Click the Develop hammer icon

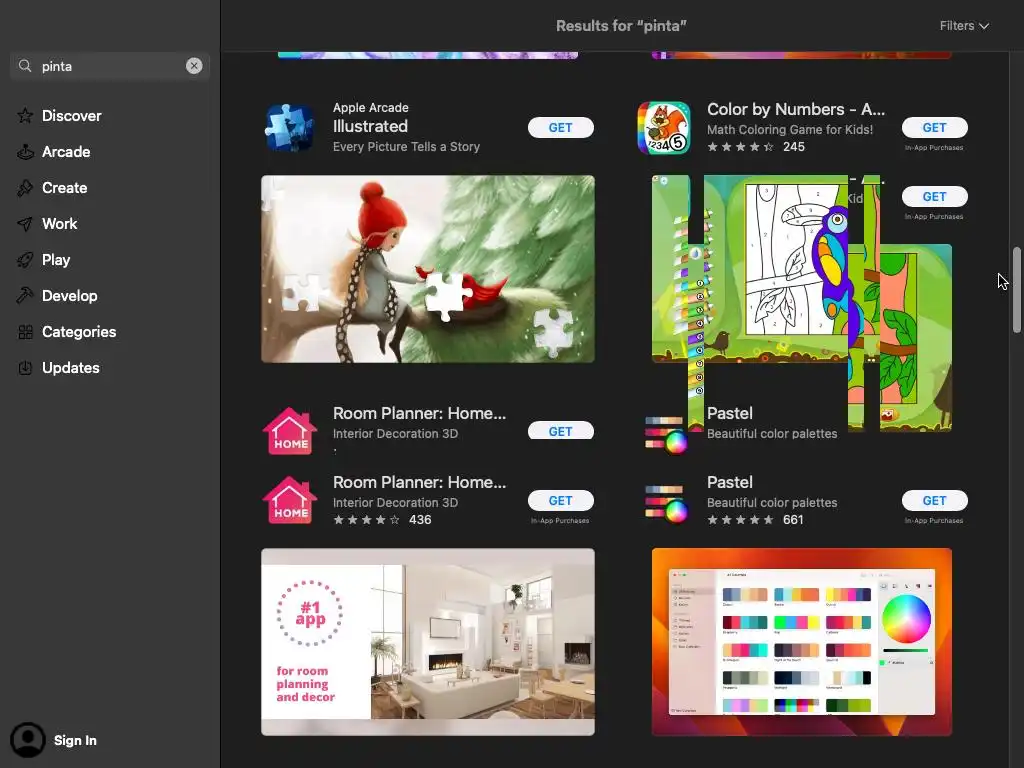coord(25,295)
